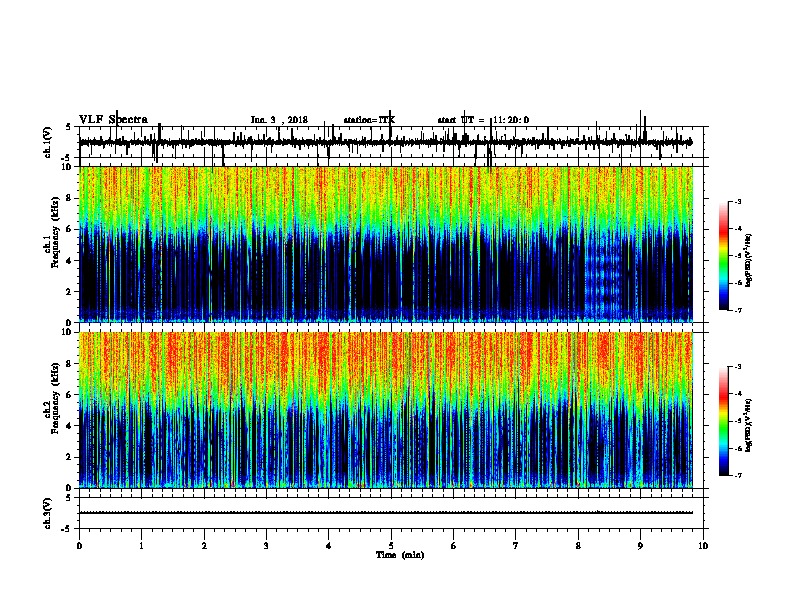Click the '5' tick of the ch.1(V) waveform axis
This screenshot has width=792, height=612.
pos(70,127)
